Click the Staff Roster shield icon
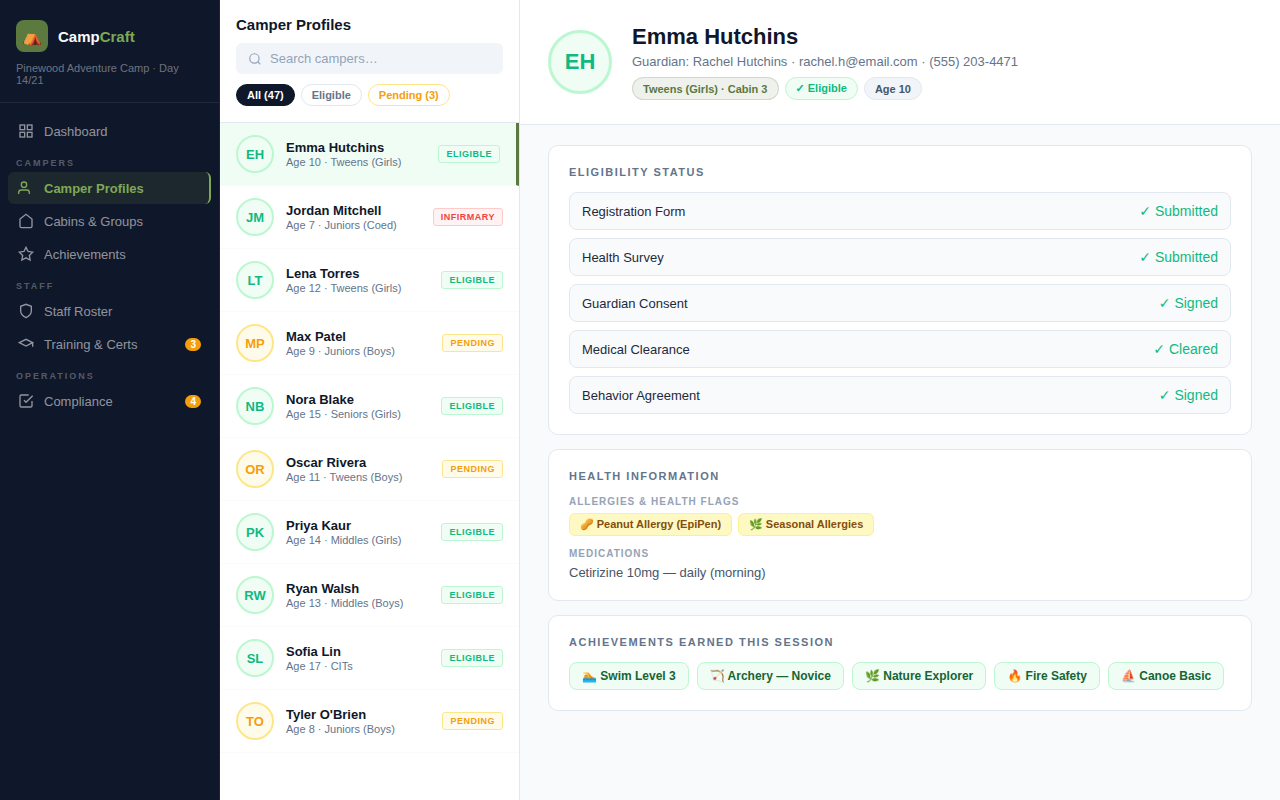 point(26,311)
